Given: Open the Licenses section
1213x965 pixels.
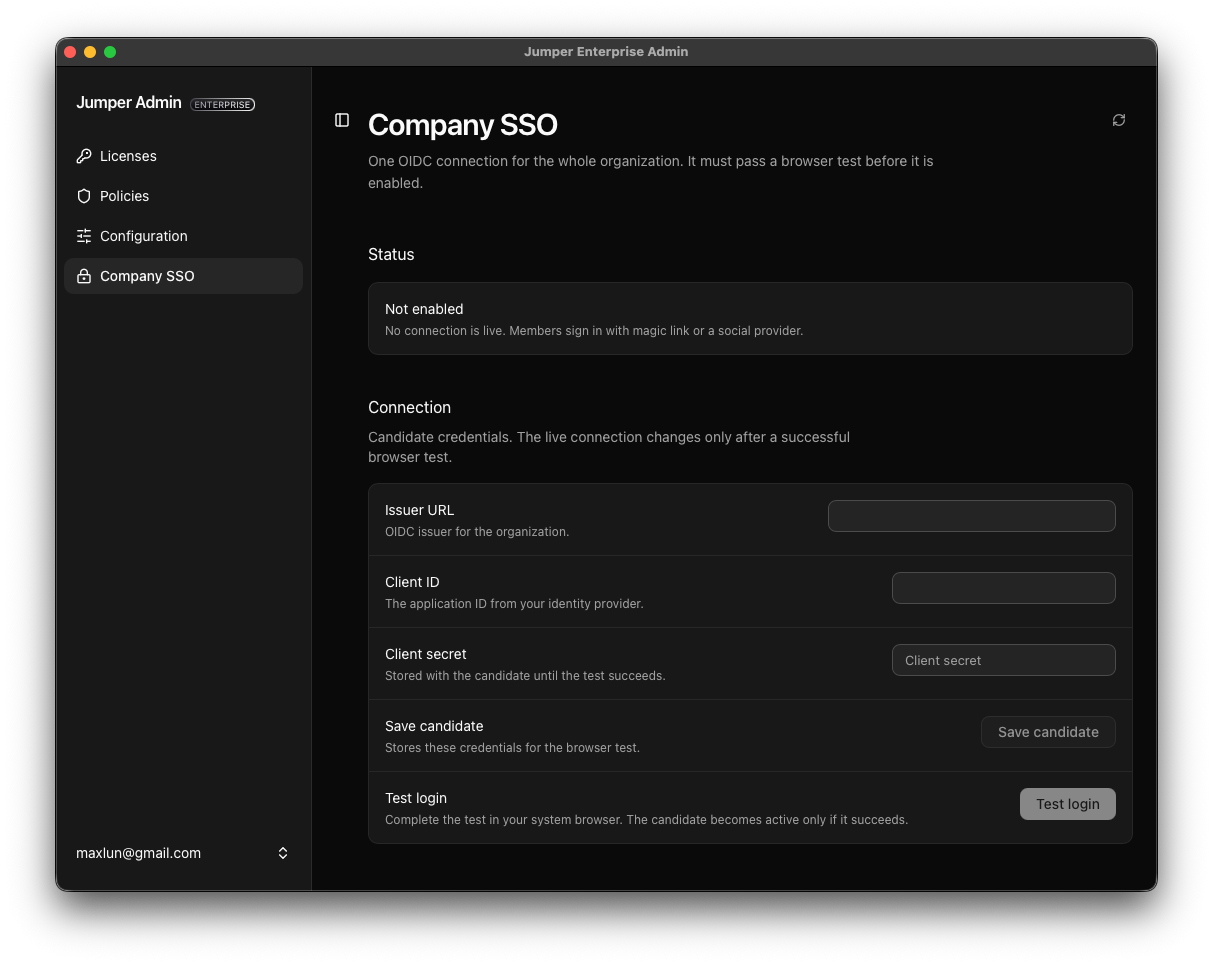Looking at the screenshot, I should [x=183, y=156].
